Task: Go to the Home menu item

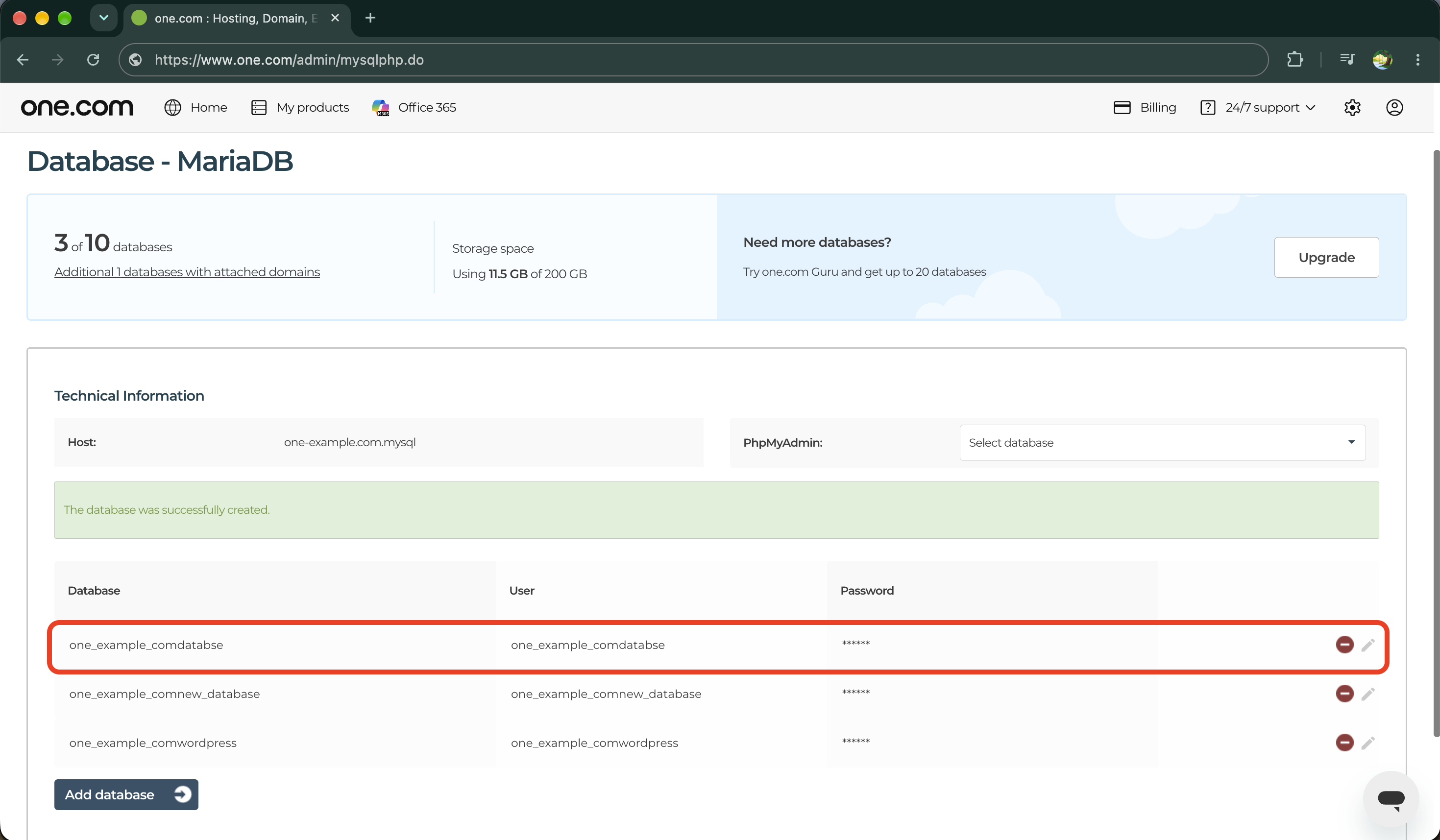Action: (x=195, y=107)
